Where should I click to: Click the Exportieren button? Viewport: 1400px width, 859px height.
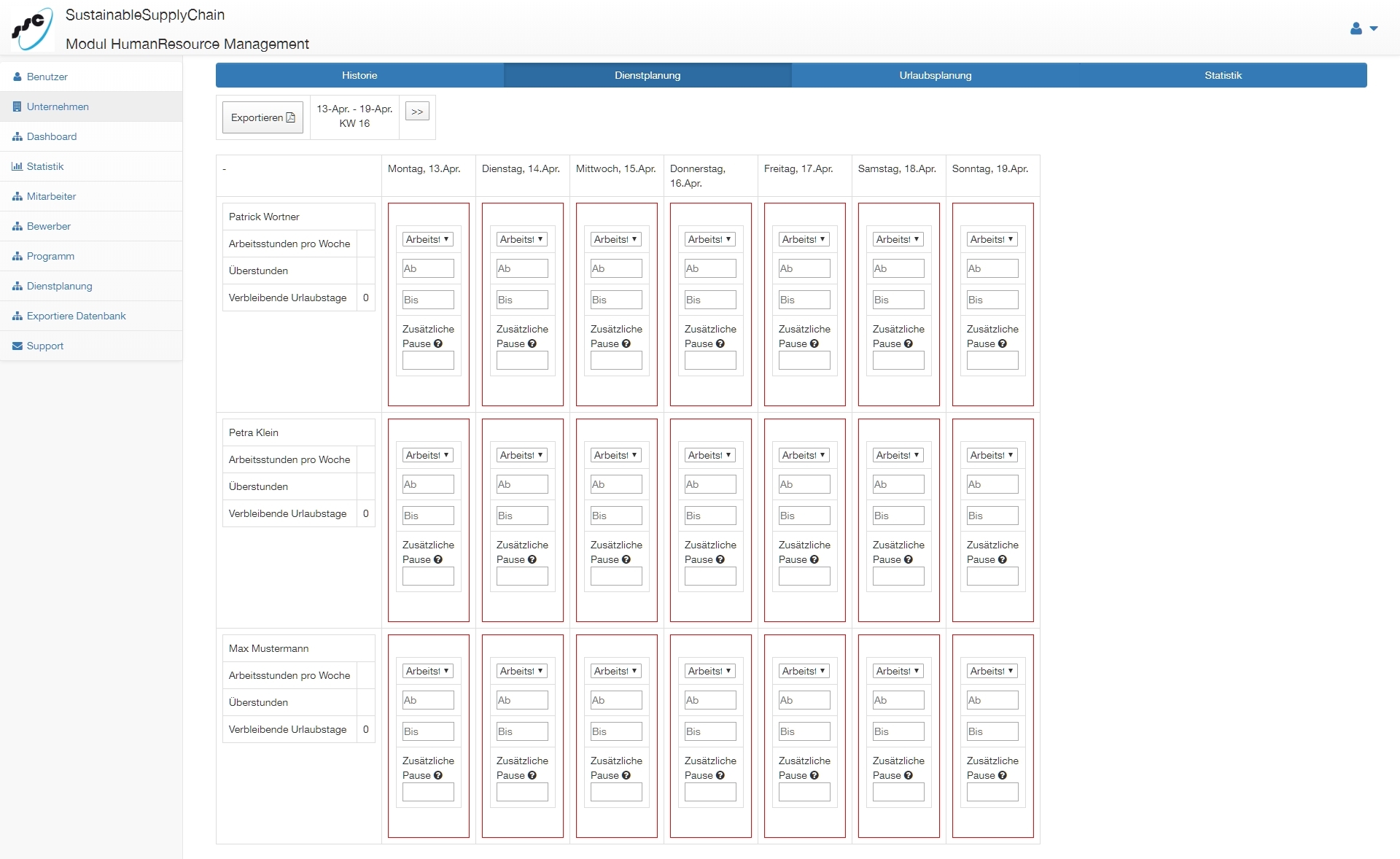coord(262,117)
